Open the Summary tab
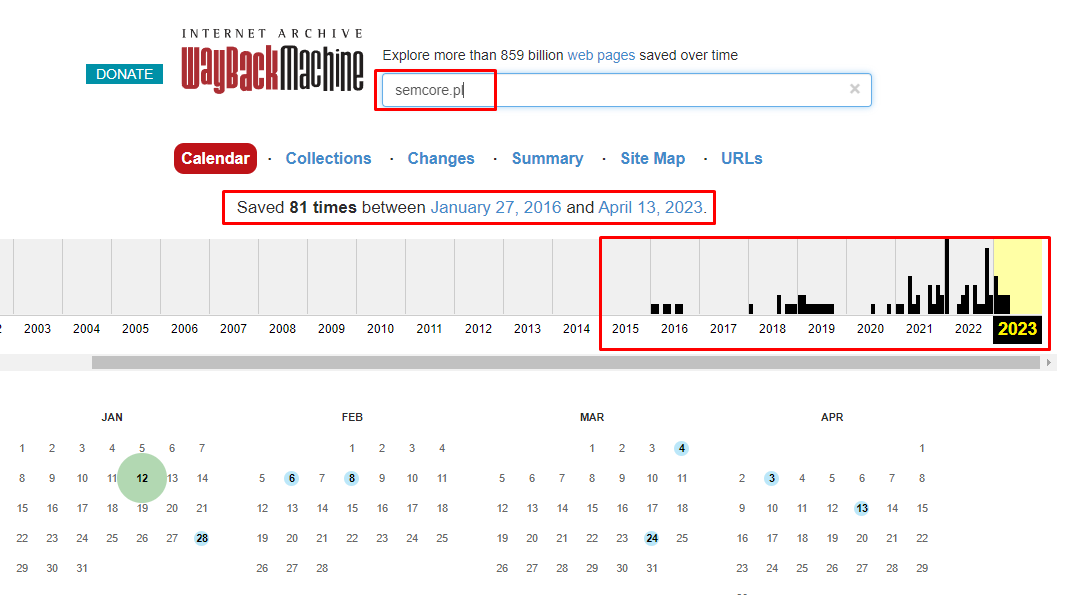 [547, 158]
